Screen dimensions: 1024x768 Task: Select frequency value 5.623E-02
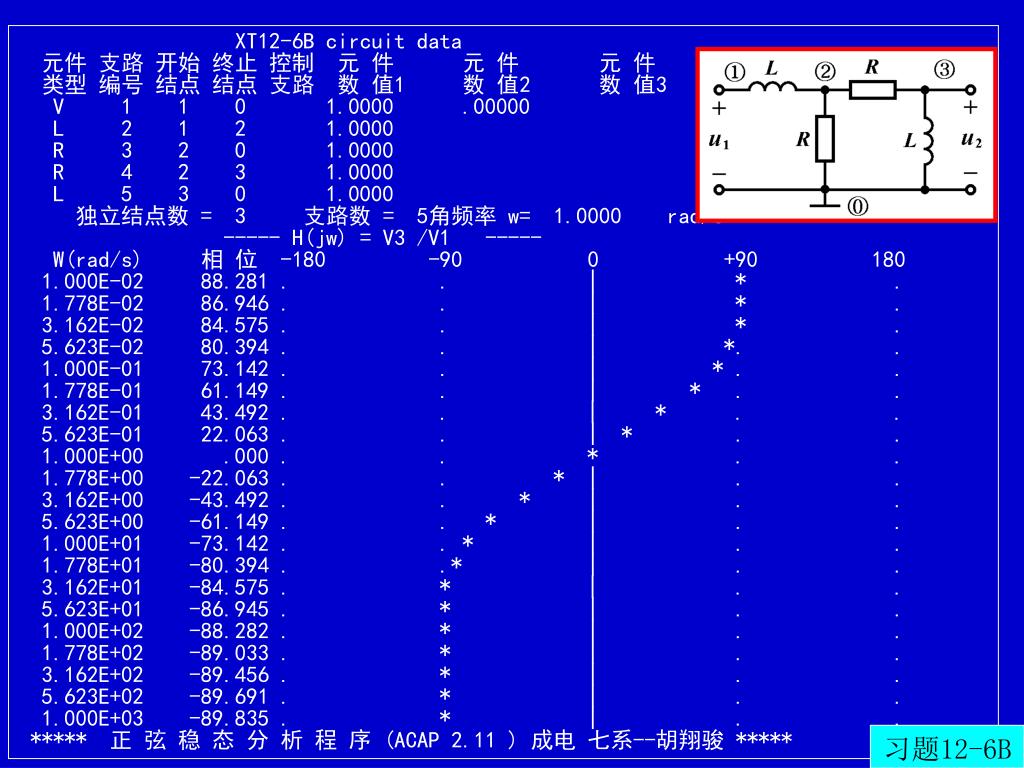[92, 347]
